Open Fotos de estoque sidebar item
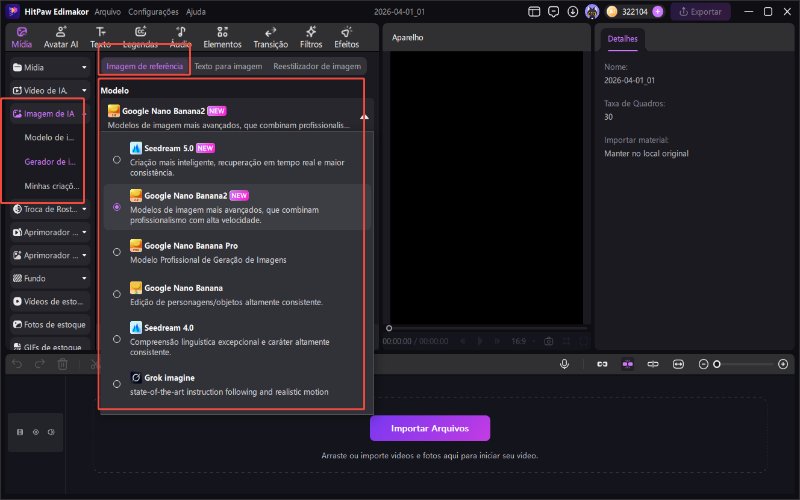 [49, 324]
